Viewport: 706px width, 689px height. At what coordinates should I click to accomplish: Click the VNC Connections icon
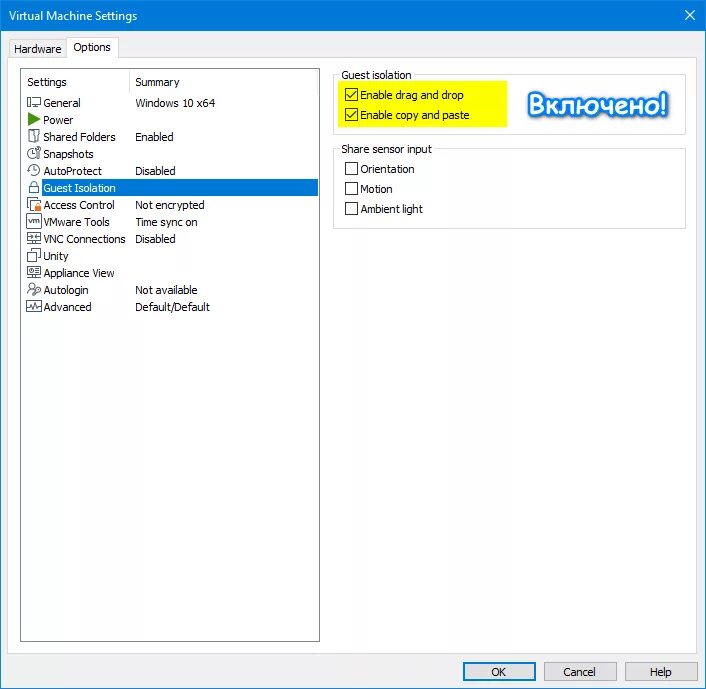[34, 238]
